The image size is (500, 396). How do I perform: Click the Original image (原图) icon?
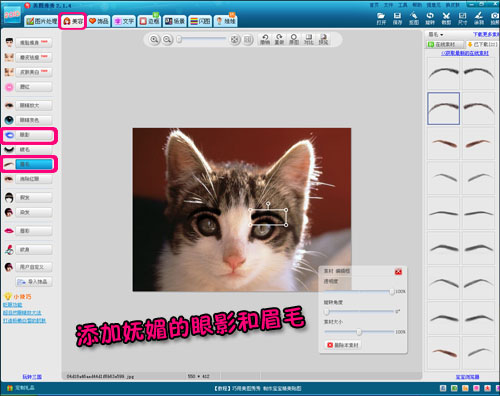[x=294, y=39]
